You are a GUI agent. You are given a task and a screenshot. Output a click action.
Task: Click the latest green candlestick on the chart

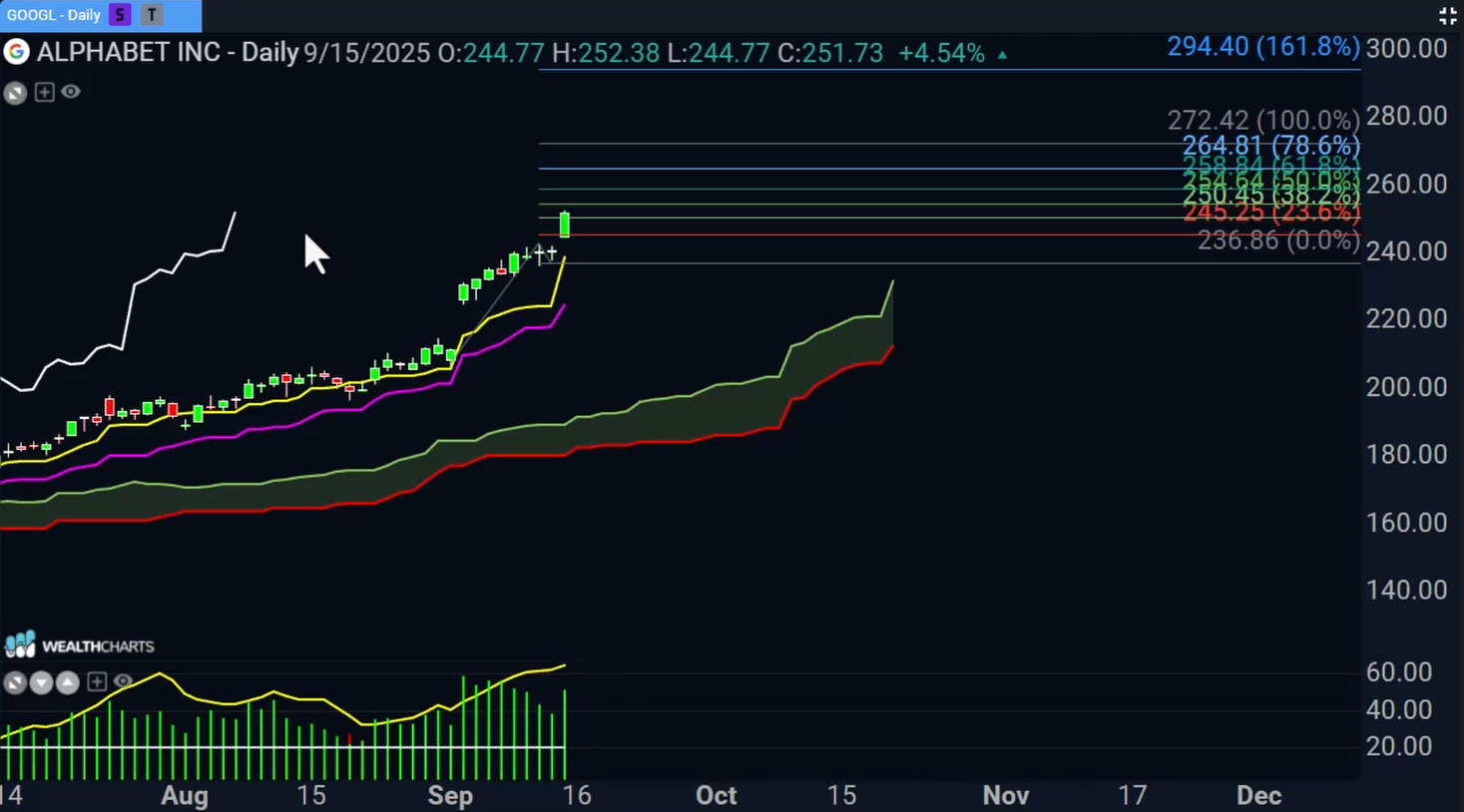point(565,224)
